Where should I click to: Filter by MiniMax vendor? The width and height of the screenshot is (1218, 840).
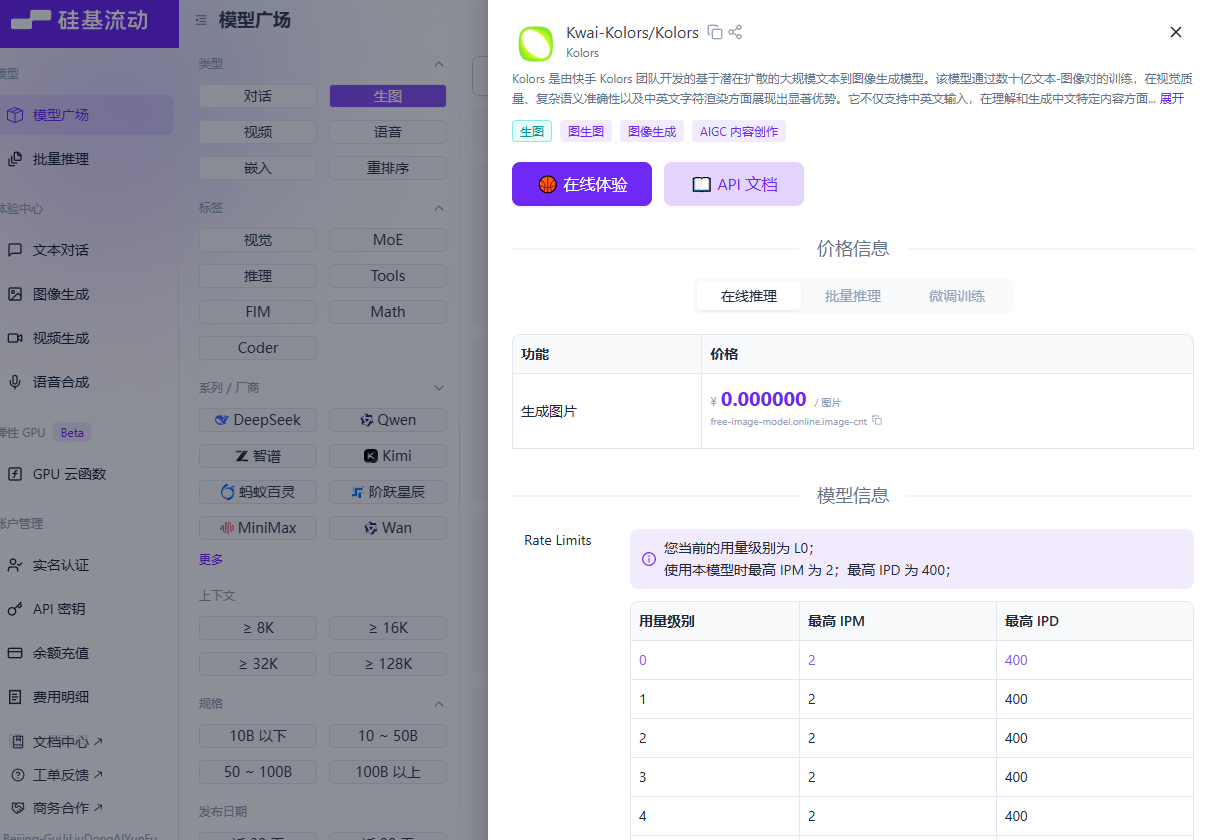point(258,528)
